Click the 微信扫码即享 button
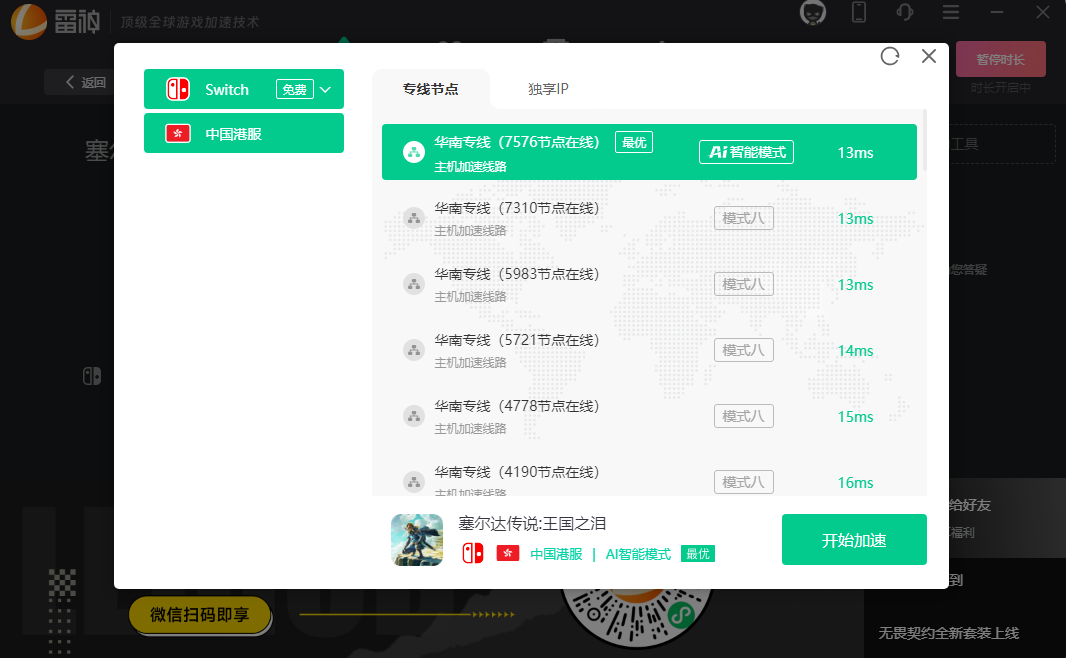The image size is (1066, 658). coord(200,615)
